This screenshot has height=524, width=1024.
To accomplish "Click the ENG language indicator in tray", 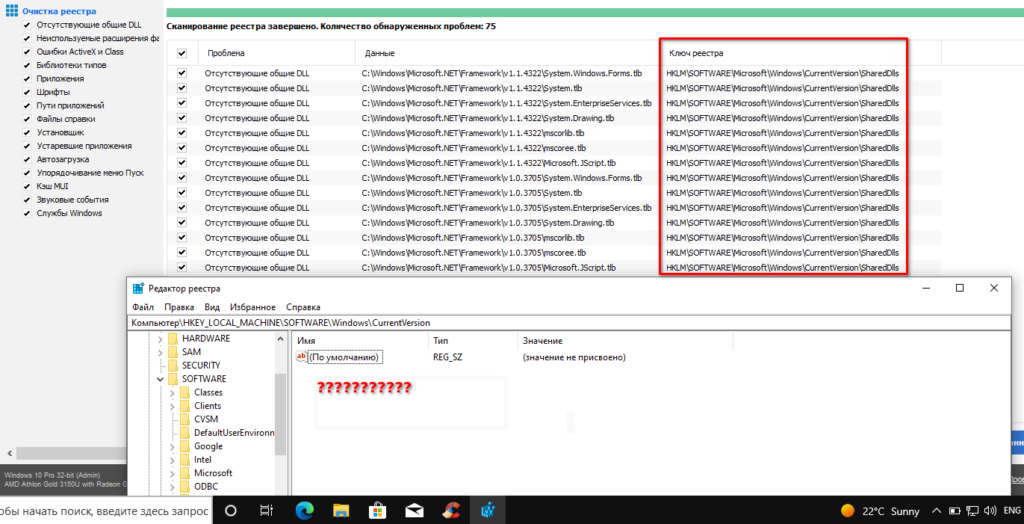I will (x=1012, y=511).
